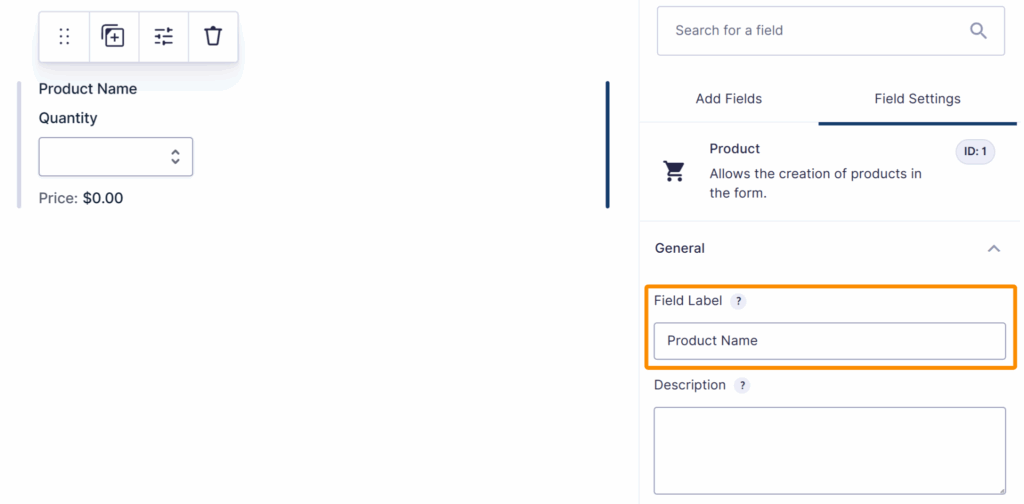Click inside the Description textarea
The image size is (1024, 504).
coord(829,449)
